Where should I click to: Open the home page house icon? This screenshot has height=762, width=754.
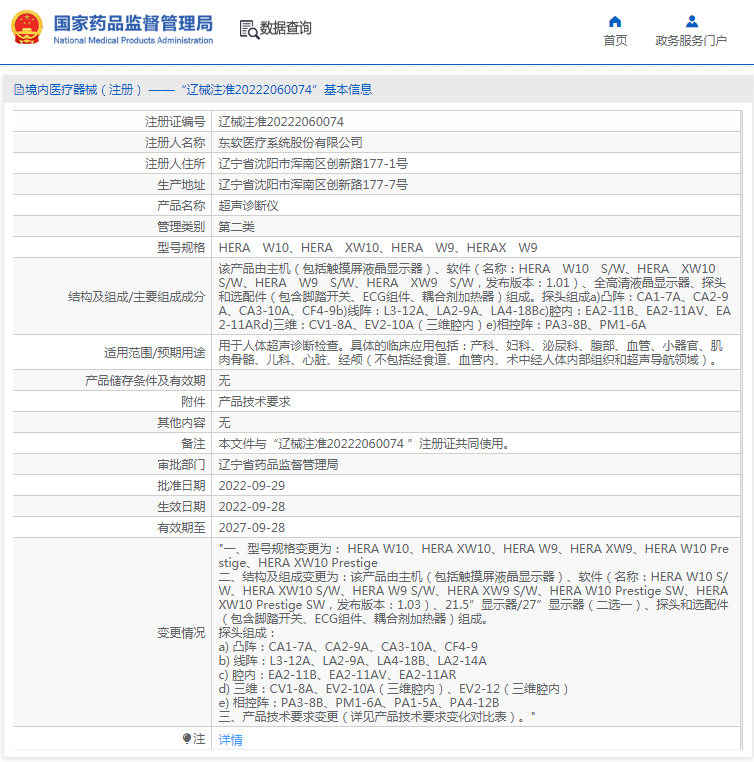pyautogui.click(x=615, y=21)
